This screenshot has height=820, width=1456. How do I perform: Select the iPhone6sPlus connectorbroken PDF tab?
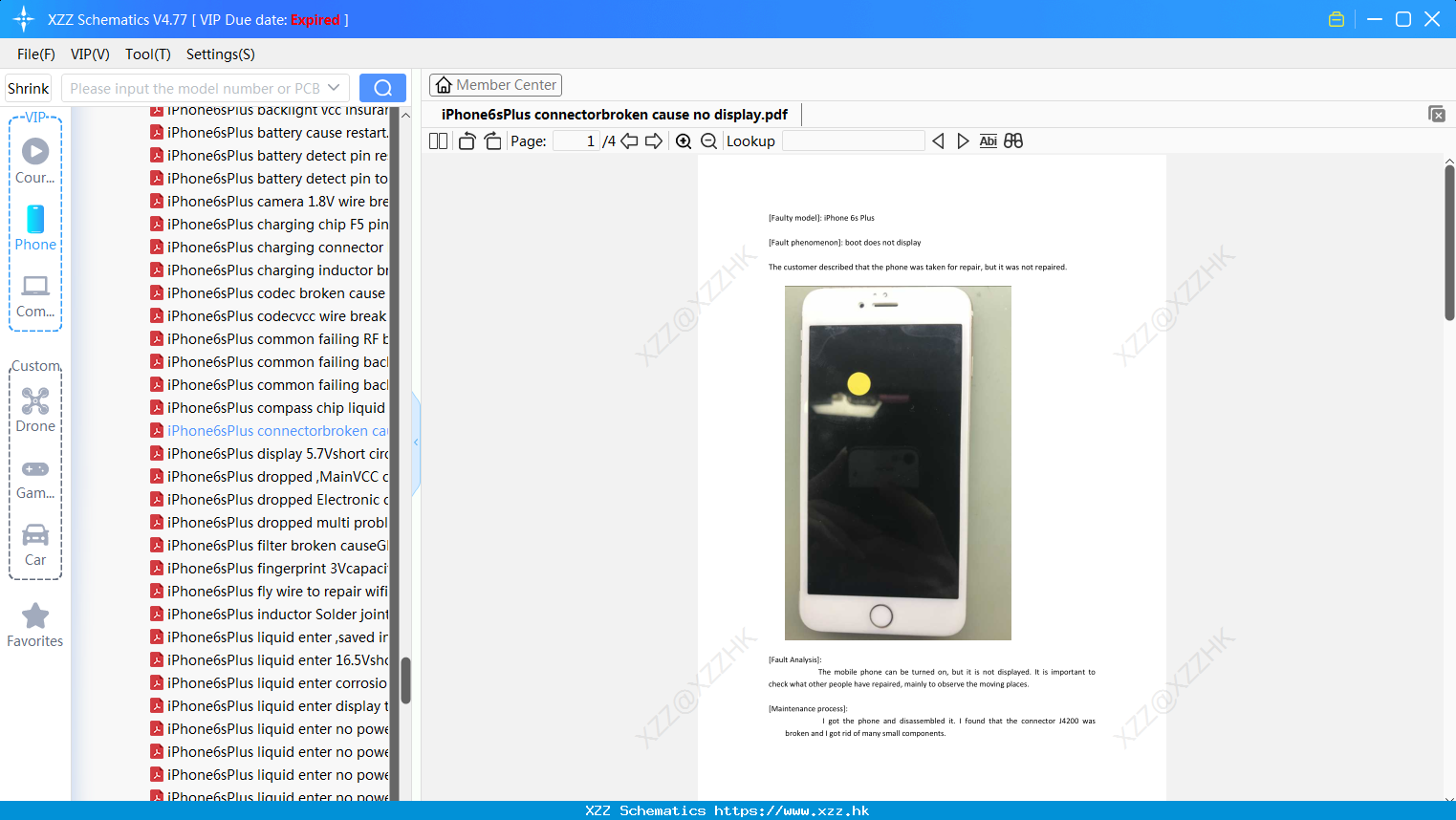click(615, 115)
